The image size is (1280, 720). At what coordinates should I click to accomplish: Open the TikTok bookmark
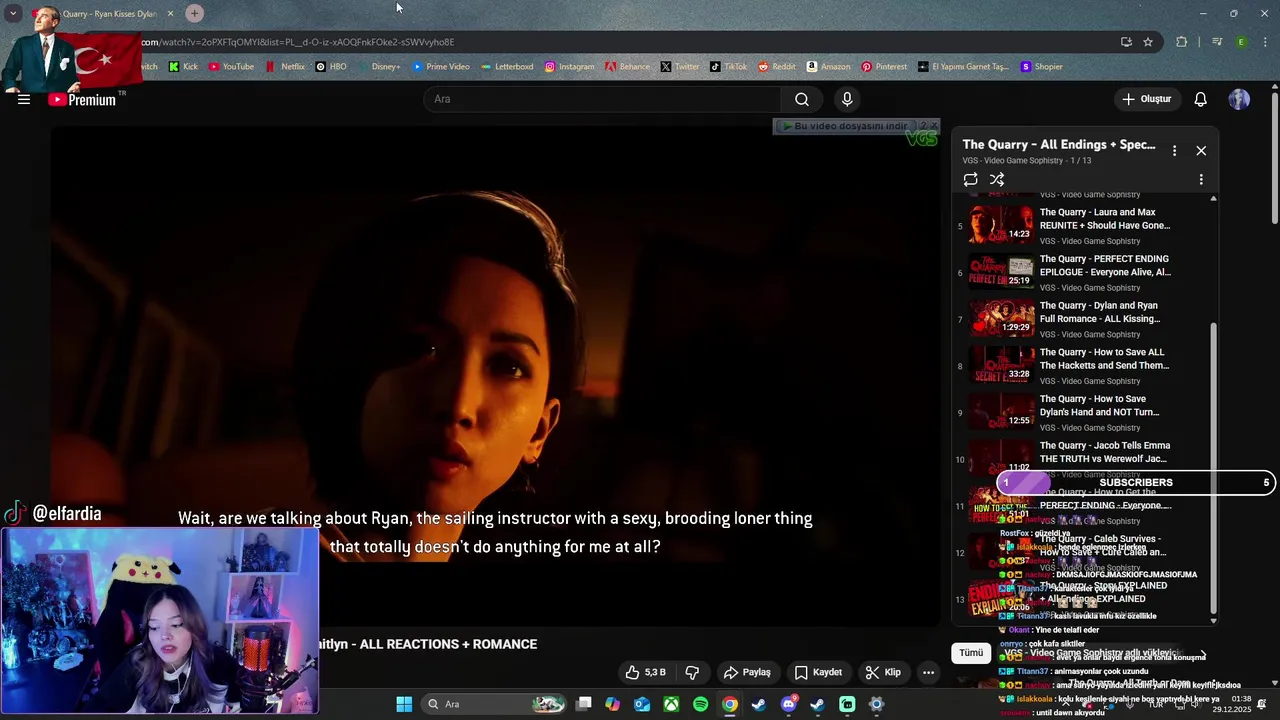[x=729, y=67]
